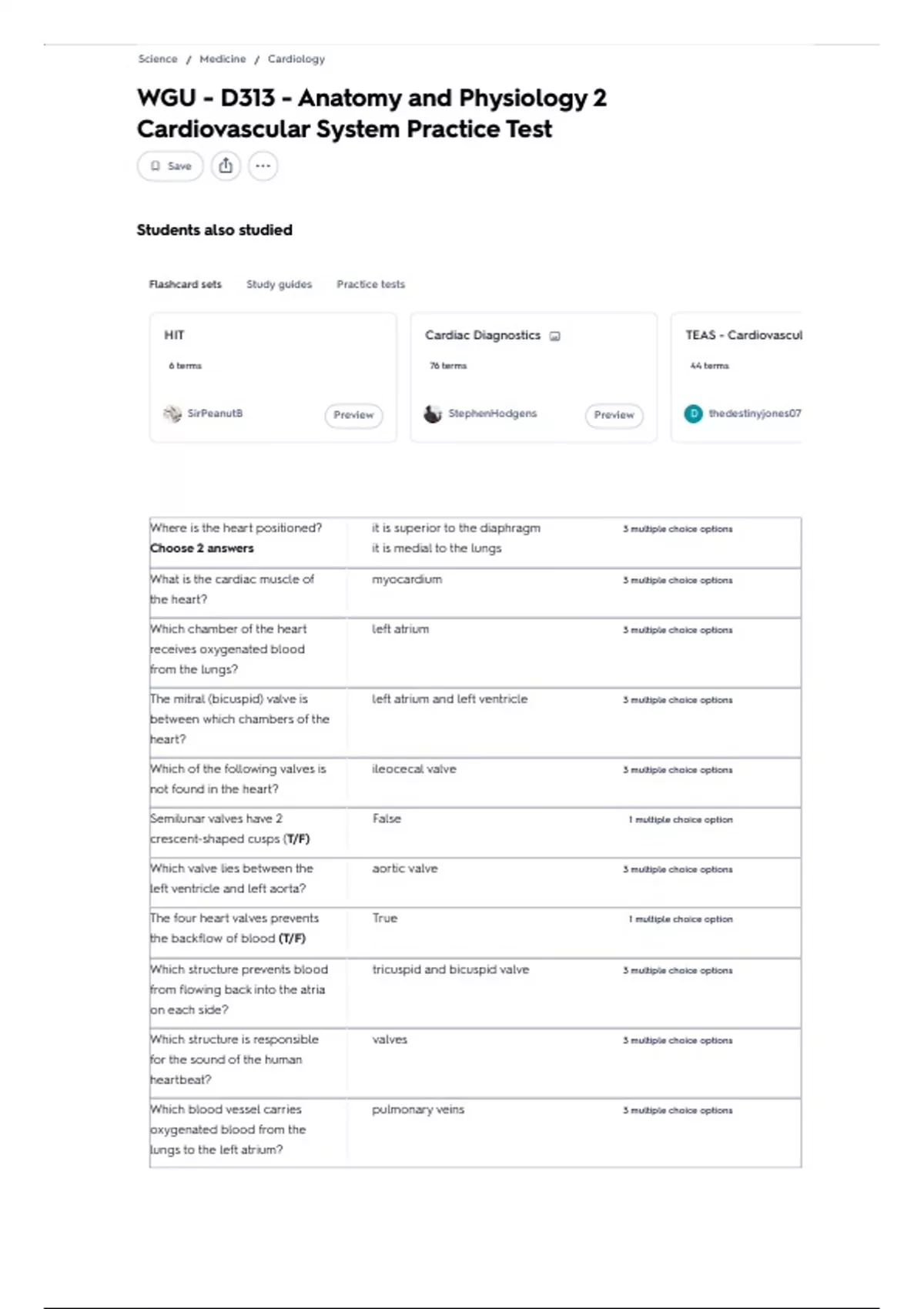Open the three-dots more options menu
Screen dimensions: 924x1309
coord(263,166)
